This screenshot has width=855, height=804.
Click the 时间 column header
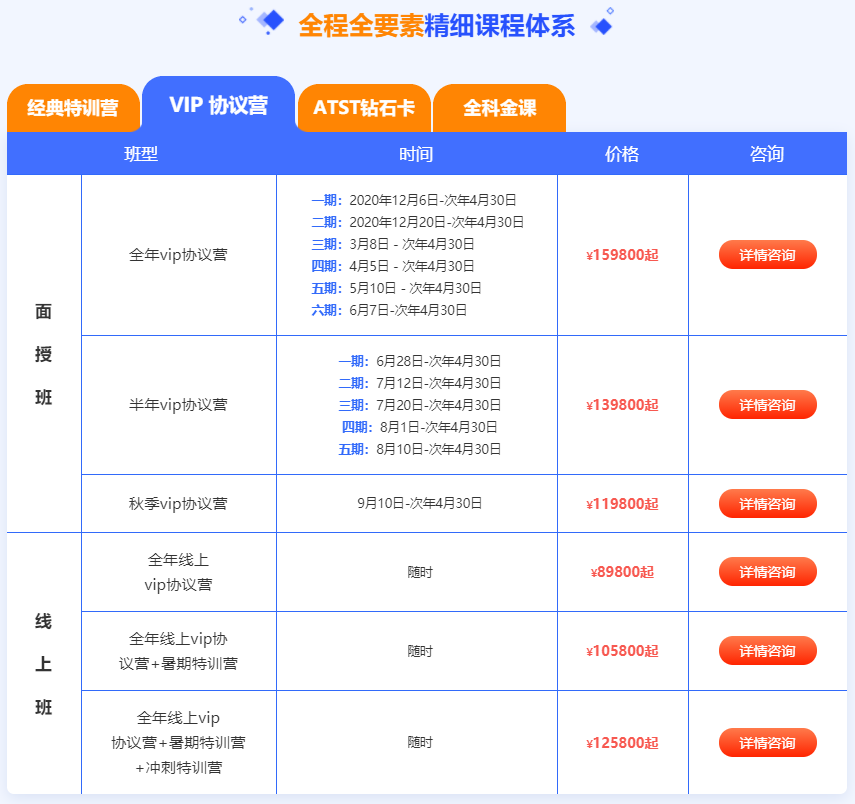tap(416, 154)
